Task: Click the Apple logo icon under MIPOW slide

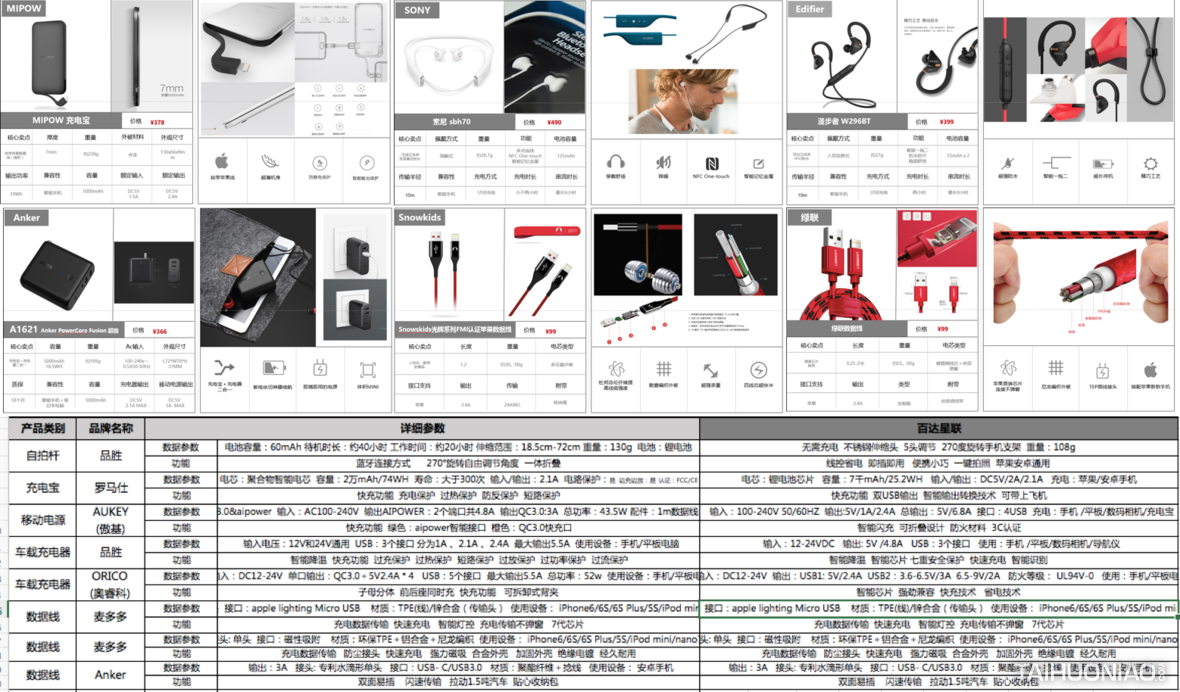Action: pyautogui.click(x=222, y=162)
